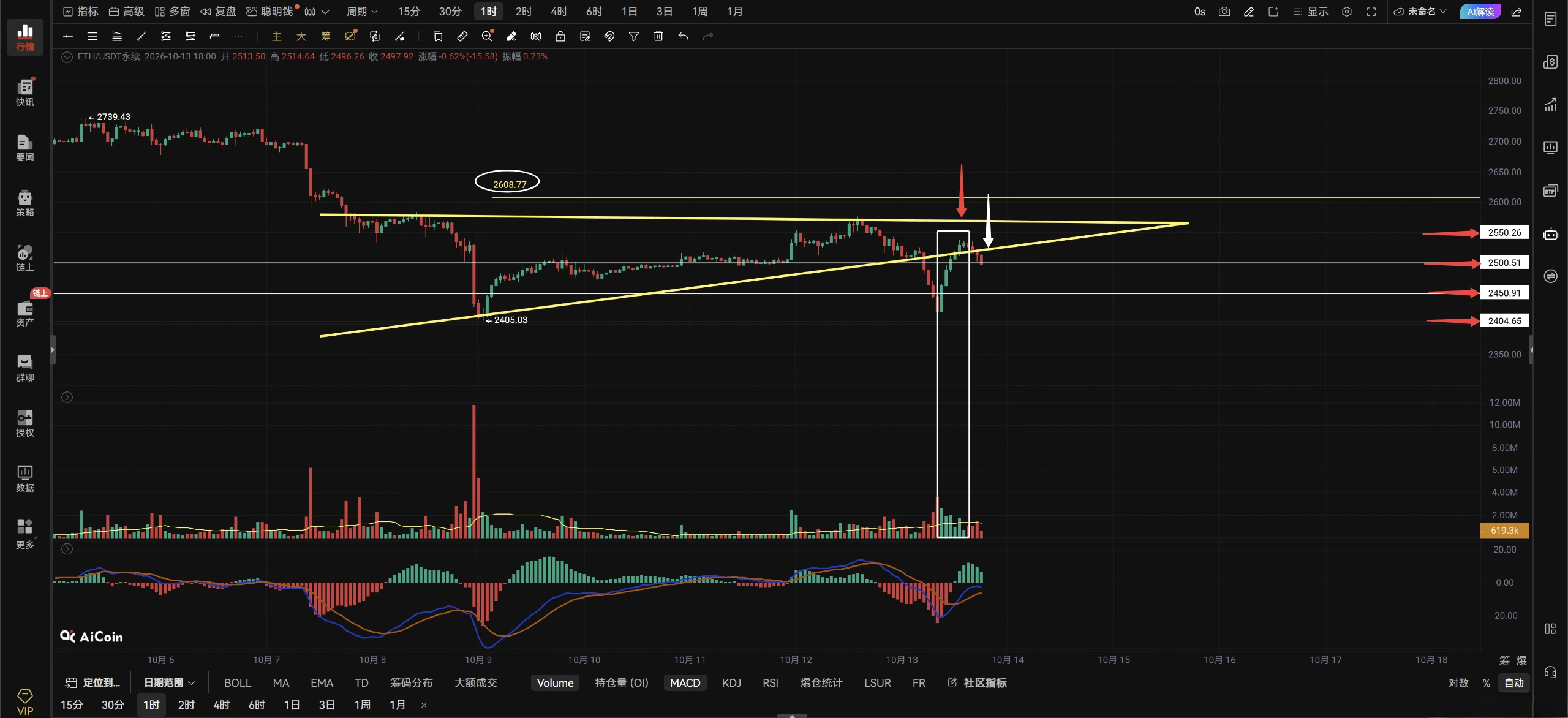
Task: Toggle the Volume indicator
Action: [x=555, y=682]
